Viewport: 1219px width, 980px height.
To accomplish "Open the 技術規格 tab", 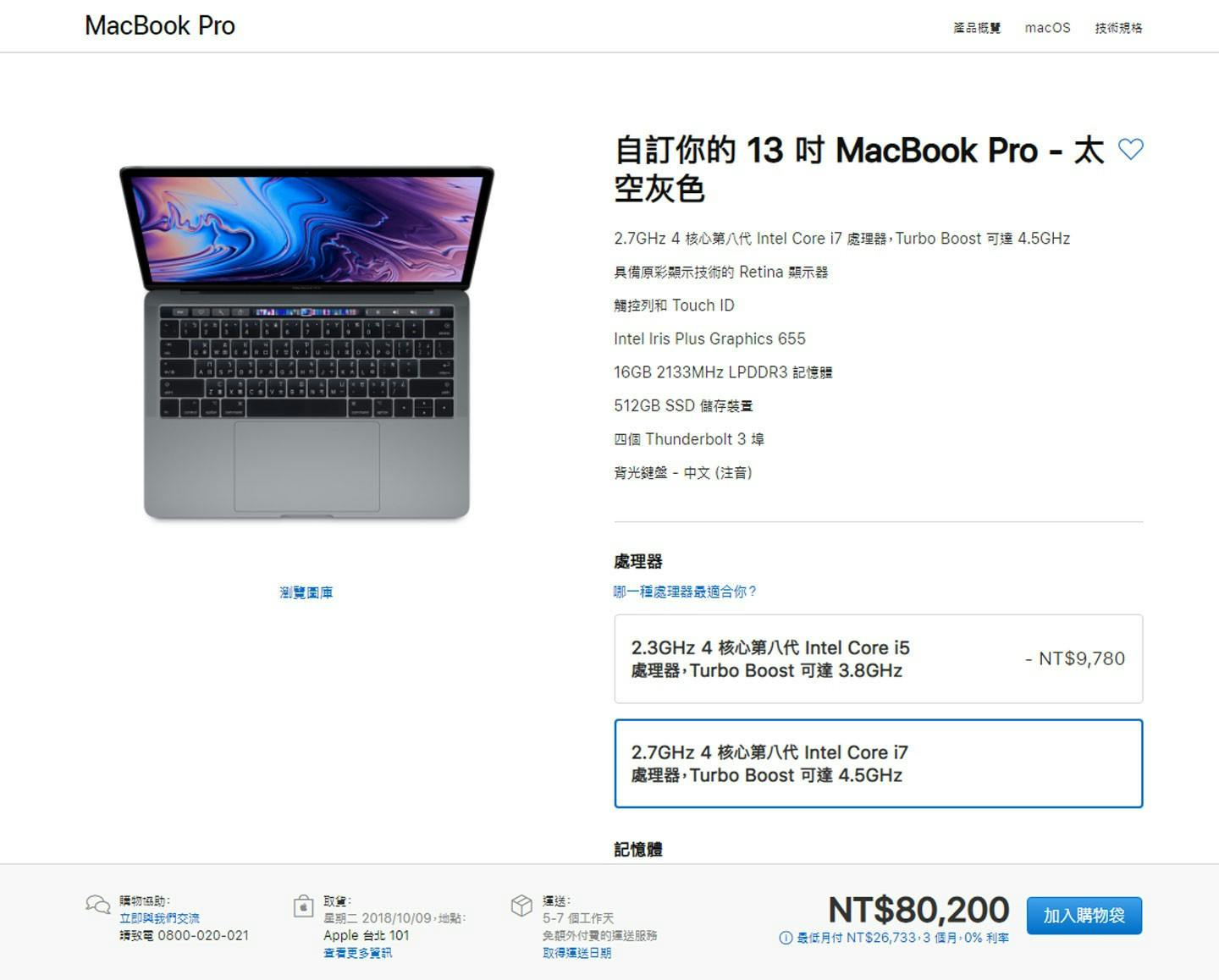I will click(1118, 28).
